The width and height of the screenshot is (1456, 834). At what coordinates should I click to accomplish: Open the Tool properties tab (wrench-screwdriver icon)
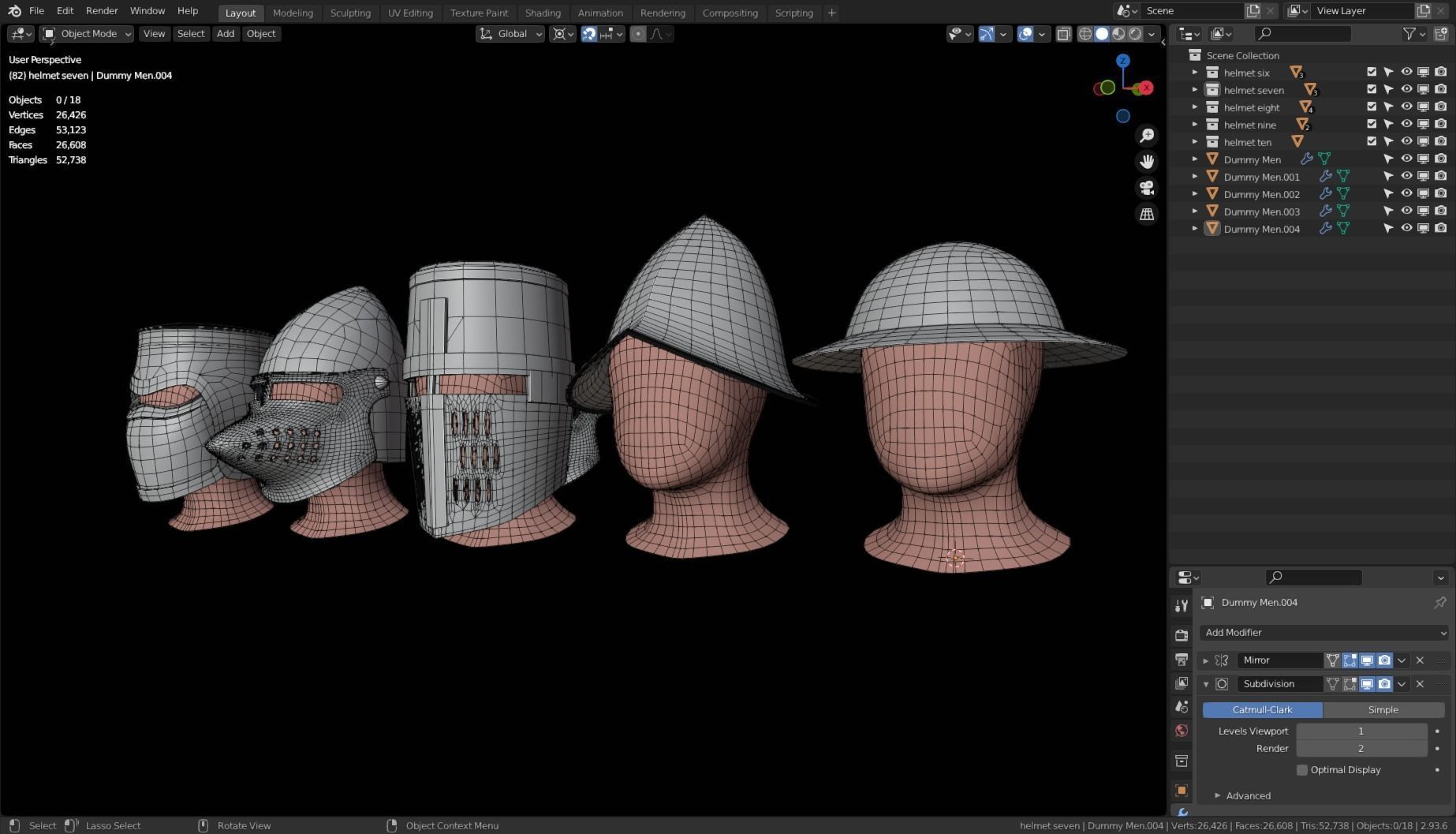[x=1182, y=606]
